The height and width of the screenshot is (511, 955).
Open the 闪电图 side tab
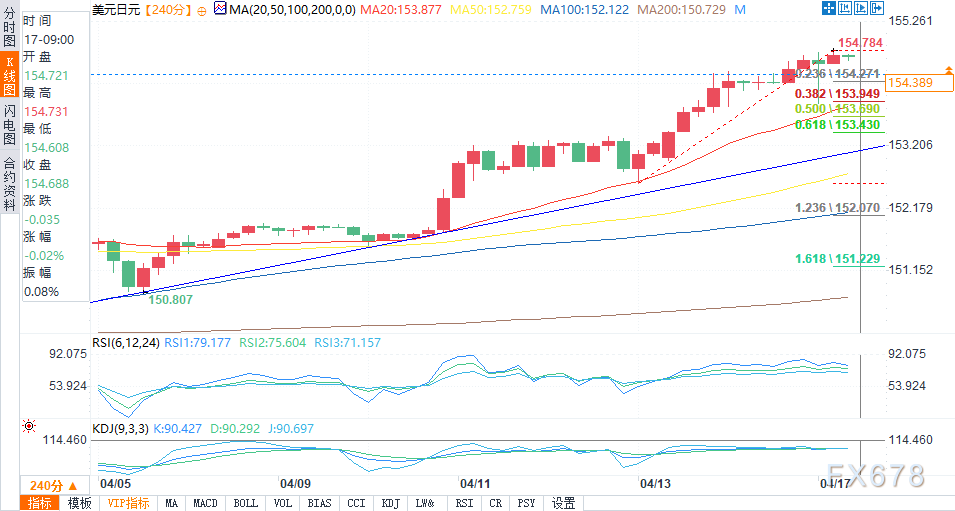click(9, 124)
